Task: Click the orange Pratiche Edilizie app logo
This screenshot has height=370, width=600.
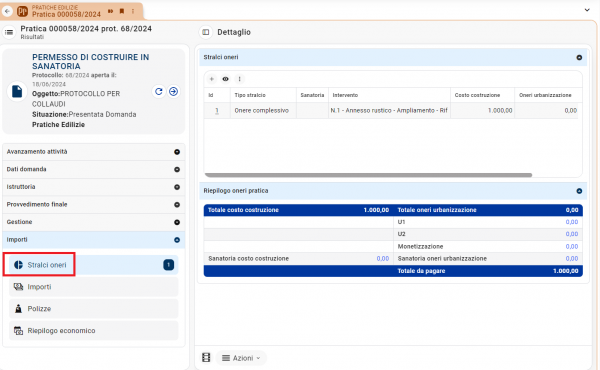Action: (x=22, y=11)
